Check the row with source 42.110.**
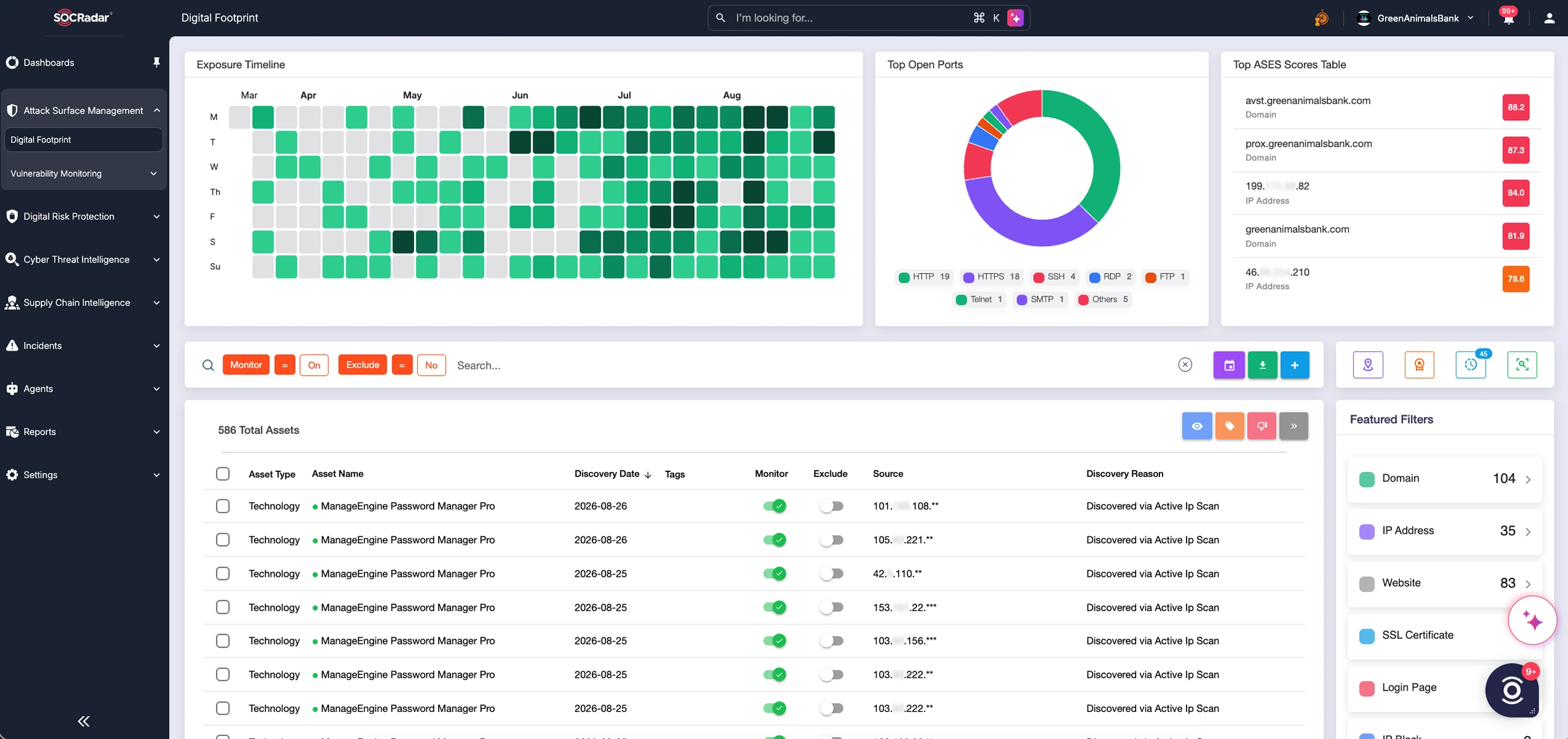The height and width of the screenshot is (739, 1568). (x=223, y=573)
